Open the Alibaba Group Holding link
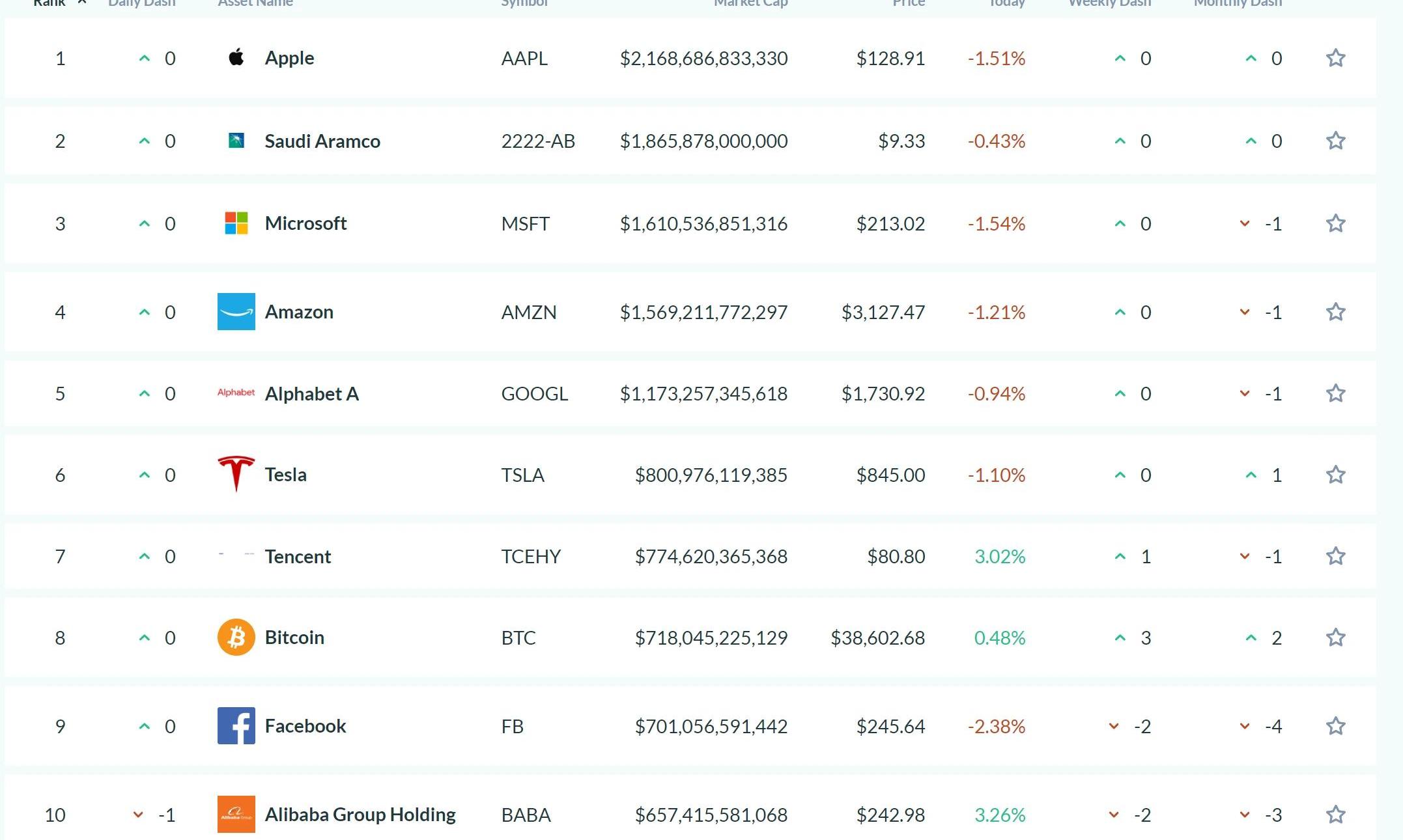 360,815
